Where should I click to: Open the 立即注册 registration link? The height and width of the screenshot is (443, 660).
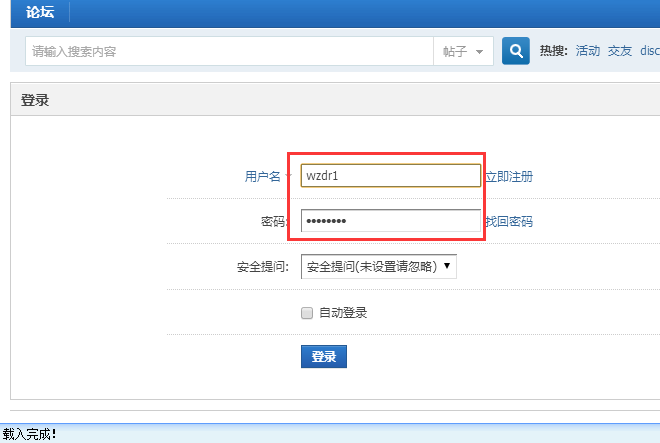[x=509, y=176]
